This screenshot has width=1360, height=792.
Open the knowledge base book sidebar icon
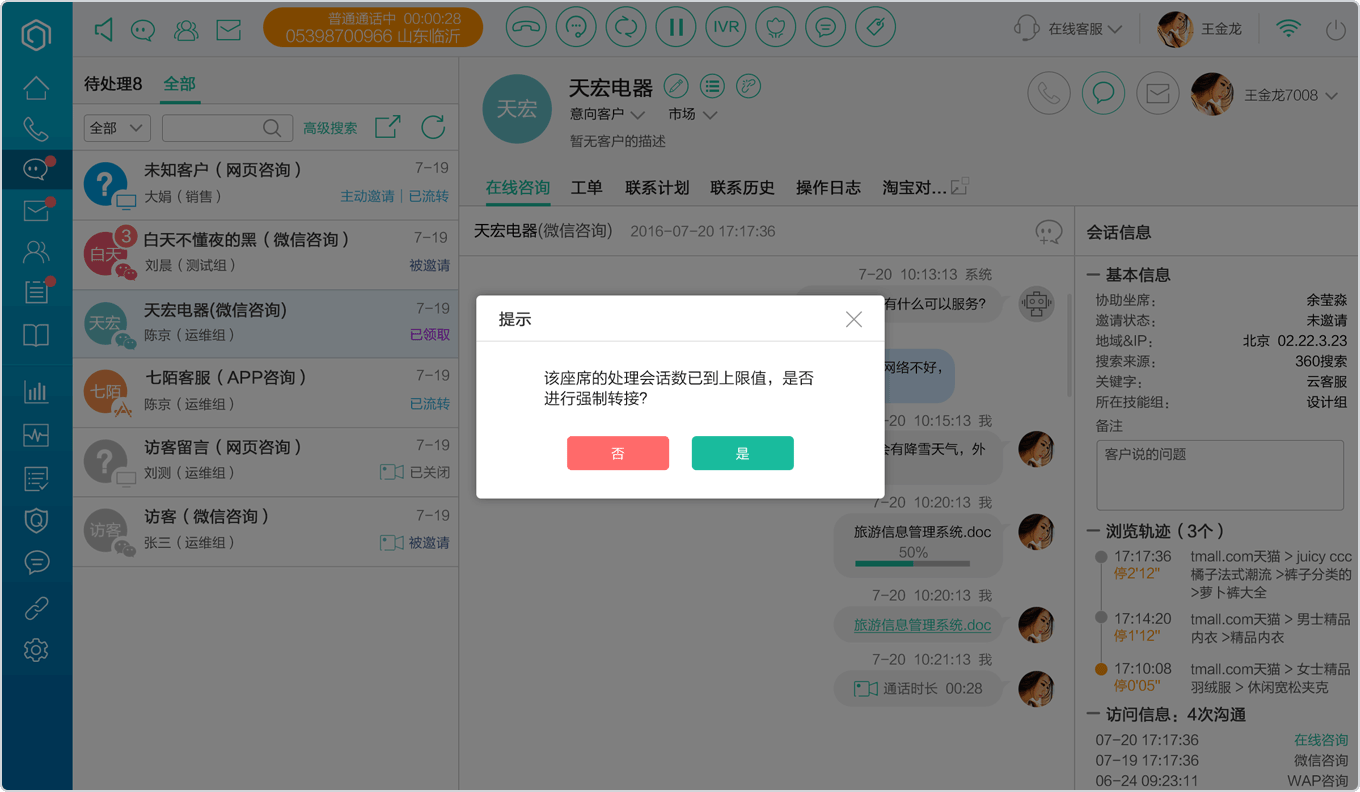[36, 335]
